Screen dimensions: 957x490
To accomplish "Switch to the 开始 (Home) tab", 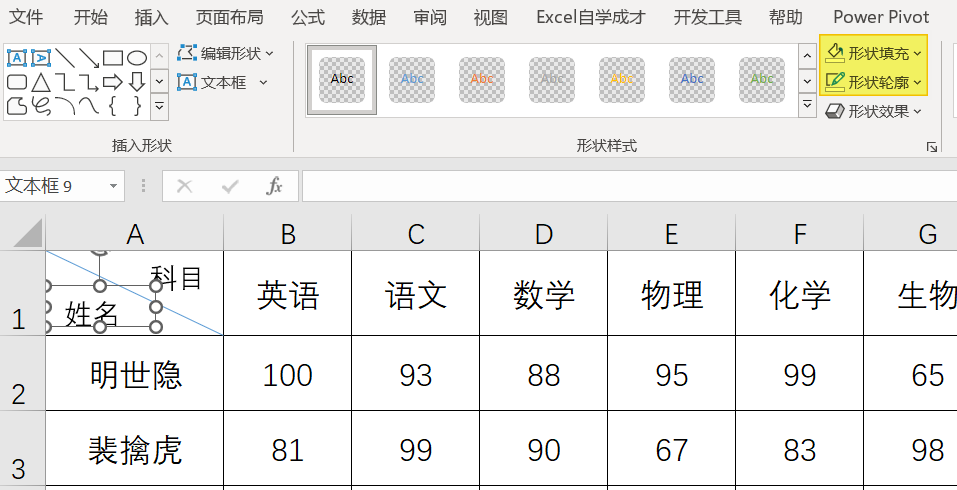I will click(x=90, y=17).
